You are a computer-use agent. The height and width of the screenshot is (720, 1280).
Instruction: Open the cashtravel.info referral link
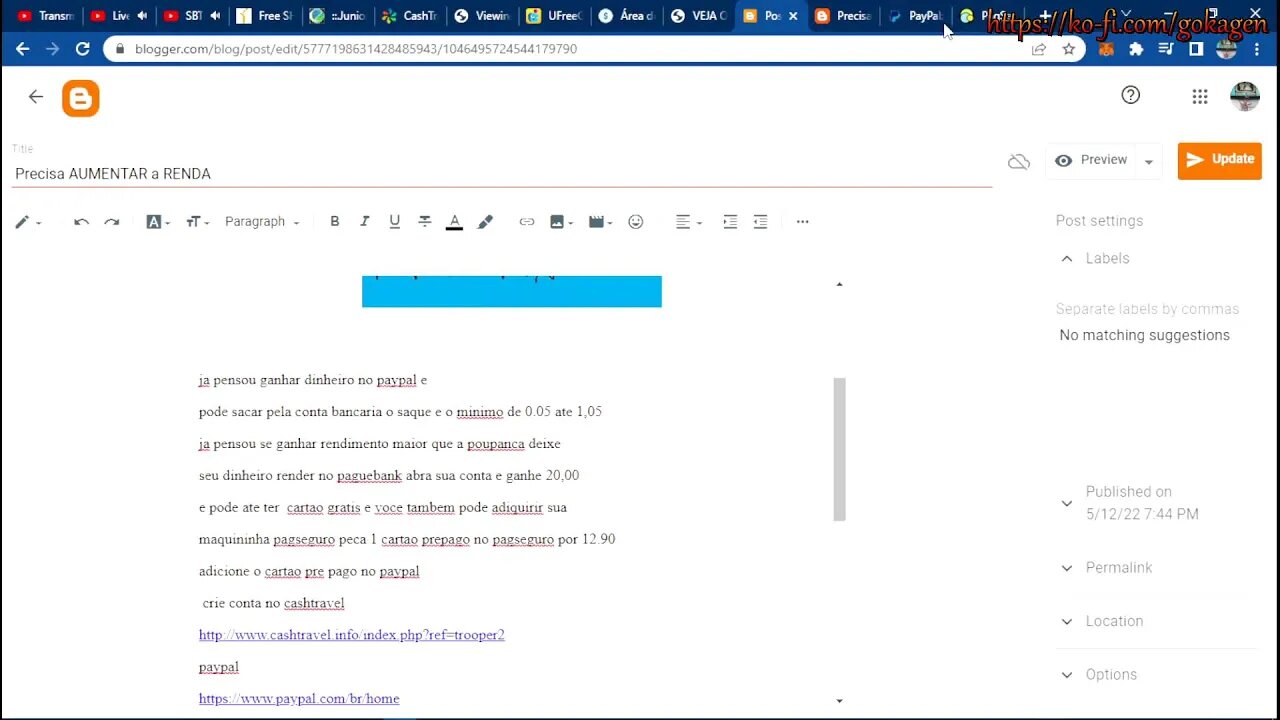[x=351, y=635]
